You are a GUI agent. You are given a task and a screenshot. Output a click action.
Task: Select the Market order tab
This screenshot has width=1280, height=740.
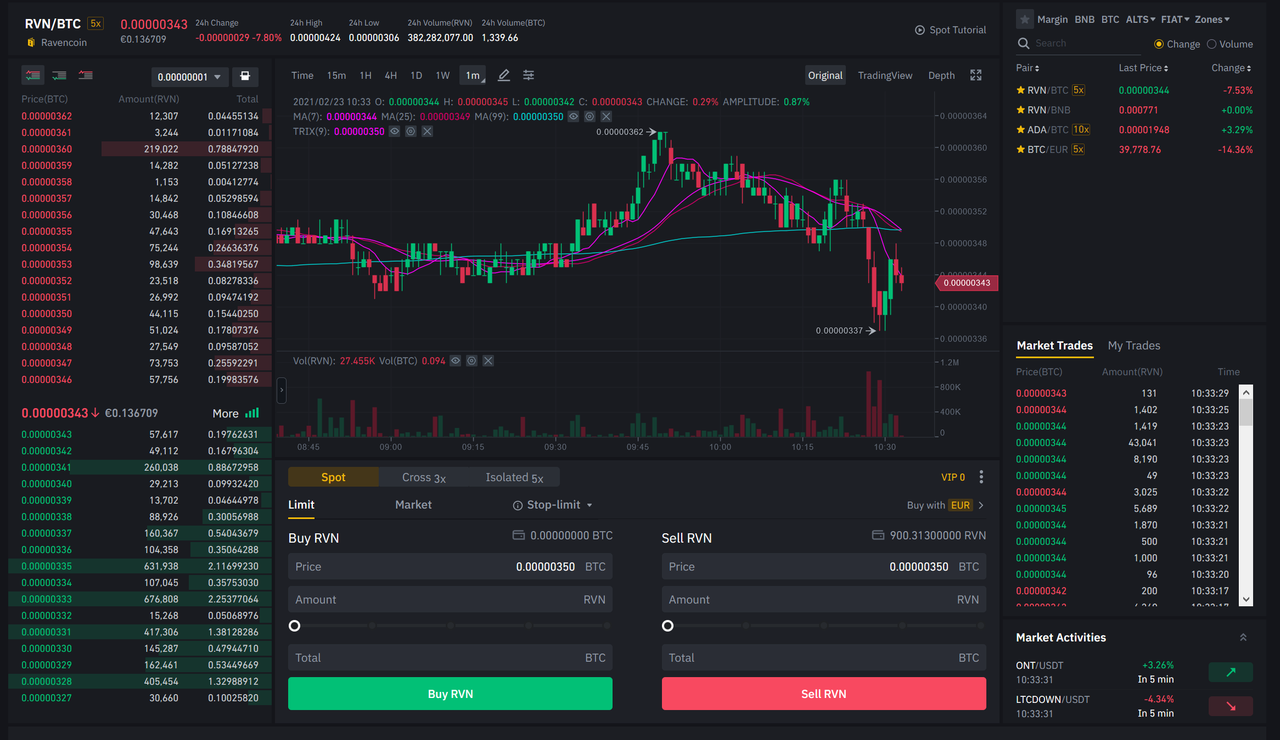413,505
